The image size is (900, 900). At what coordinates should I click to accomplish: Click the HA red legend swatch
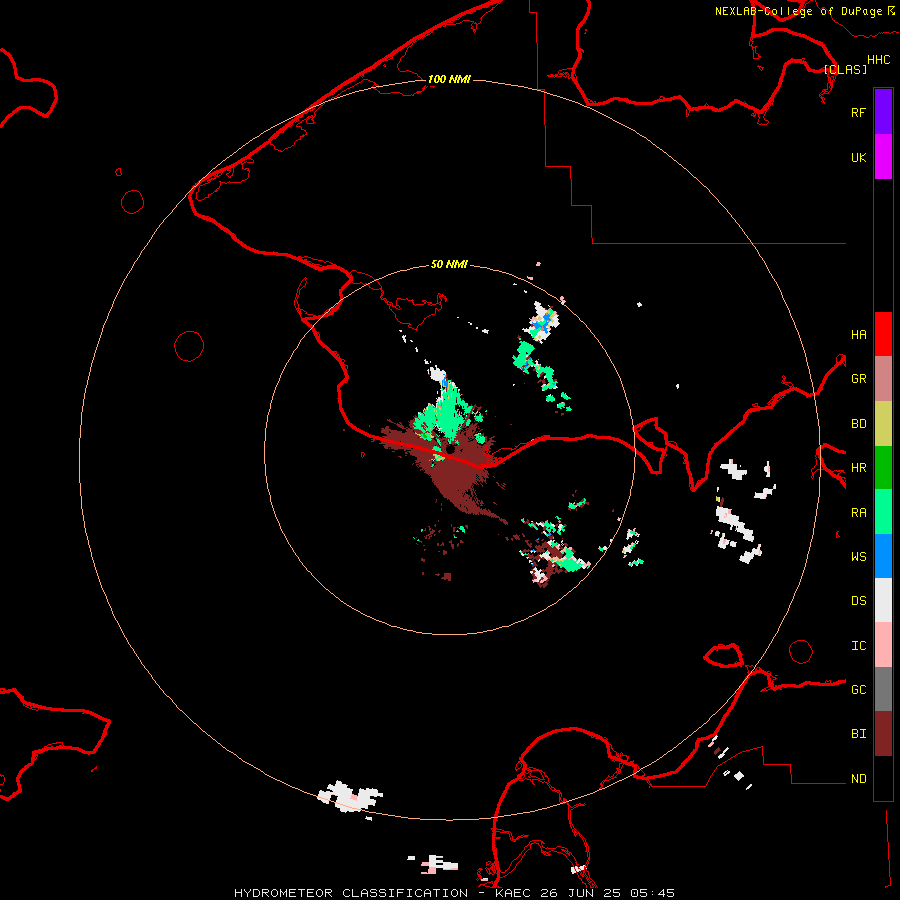coord(883,334)
